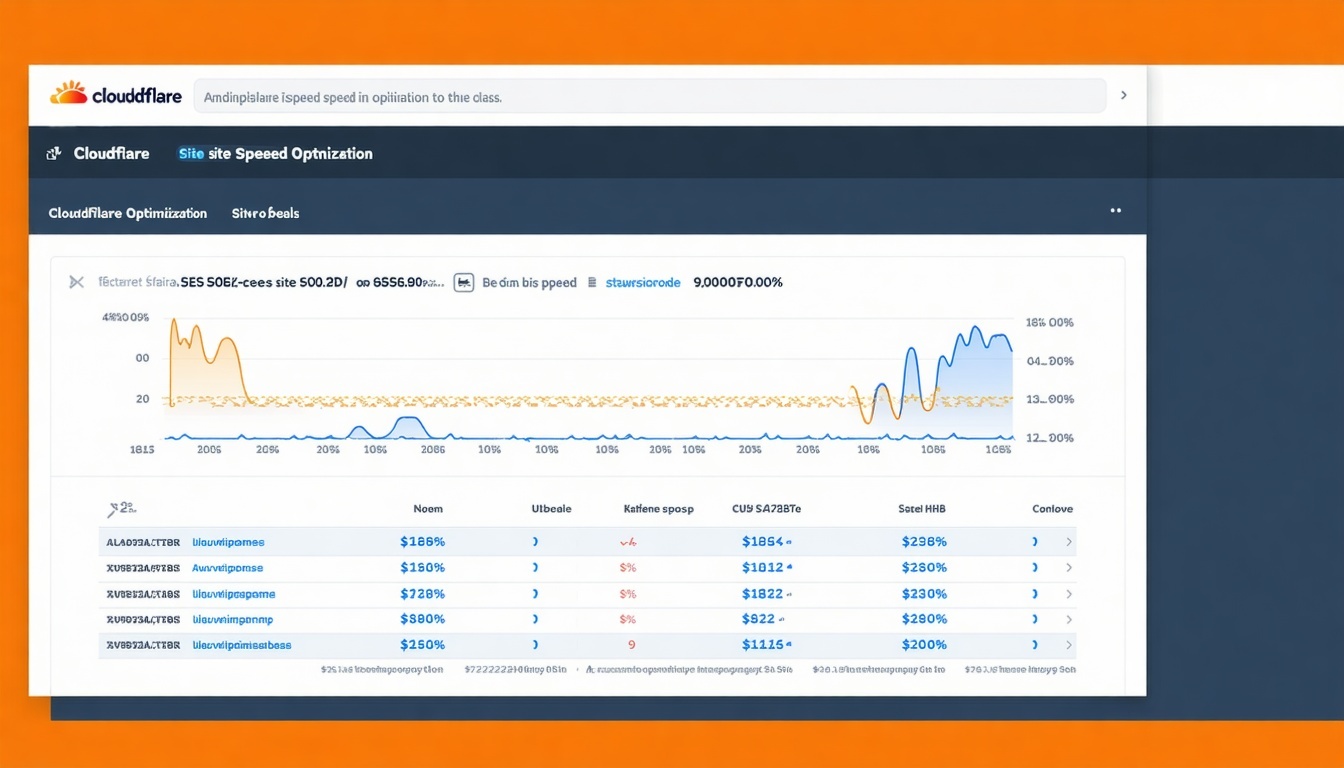Switch to the Sitrobeals tab
Image resolution: width=1344 pixels, height=768 pixels.
coord(264,213)
